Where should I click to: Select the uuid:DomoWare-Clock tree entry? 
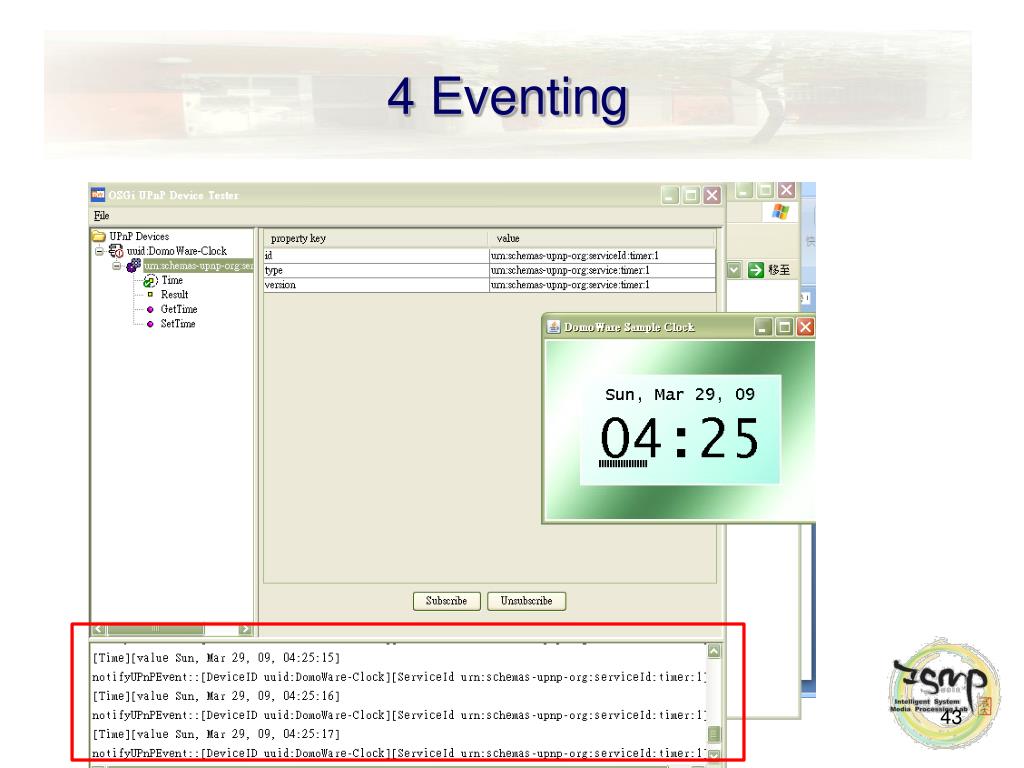click(x=176, y=251)
